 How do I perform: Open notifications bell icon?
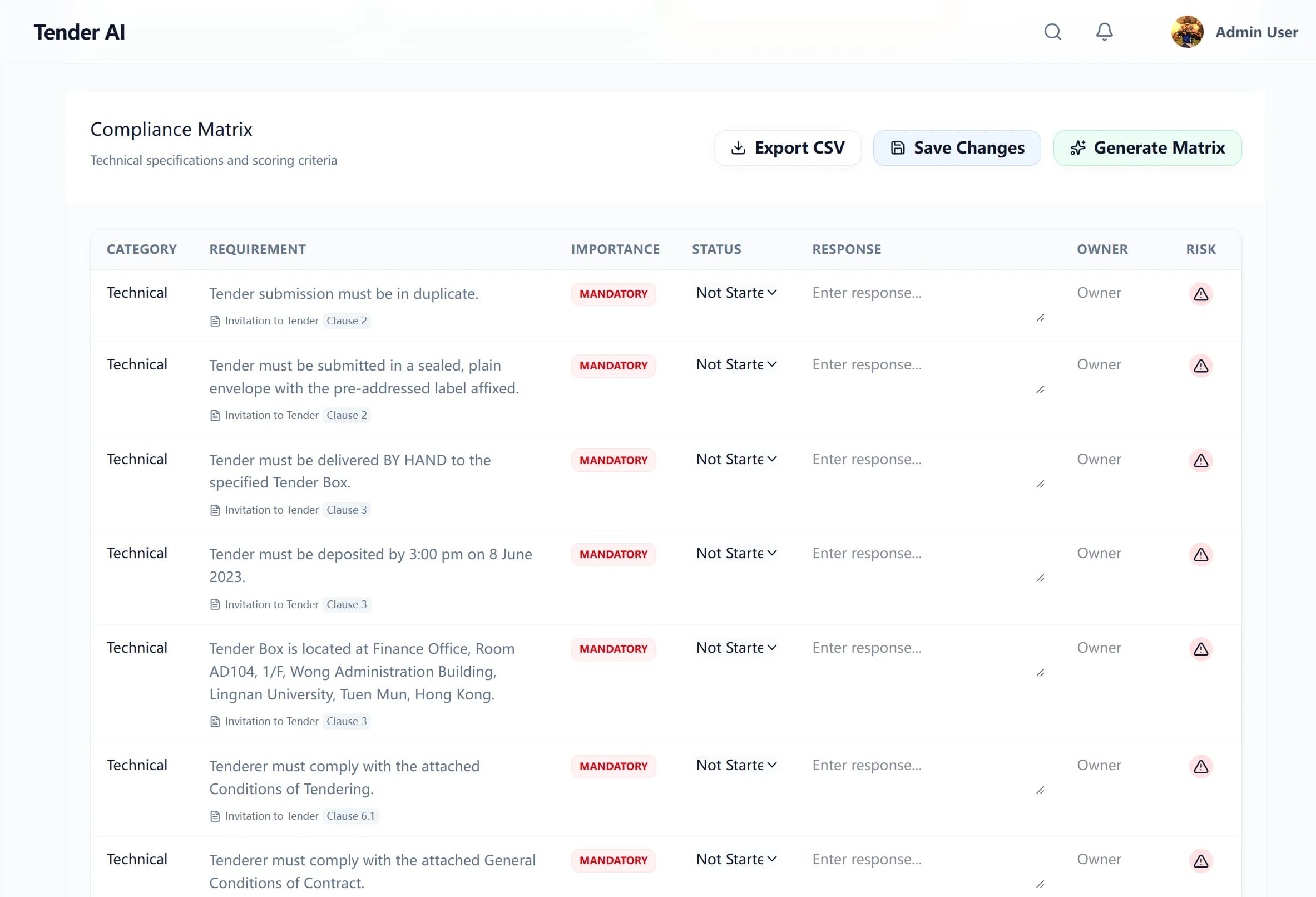point(1104,32)
